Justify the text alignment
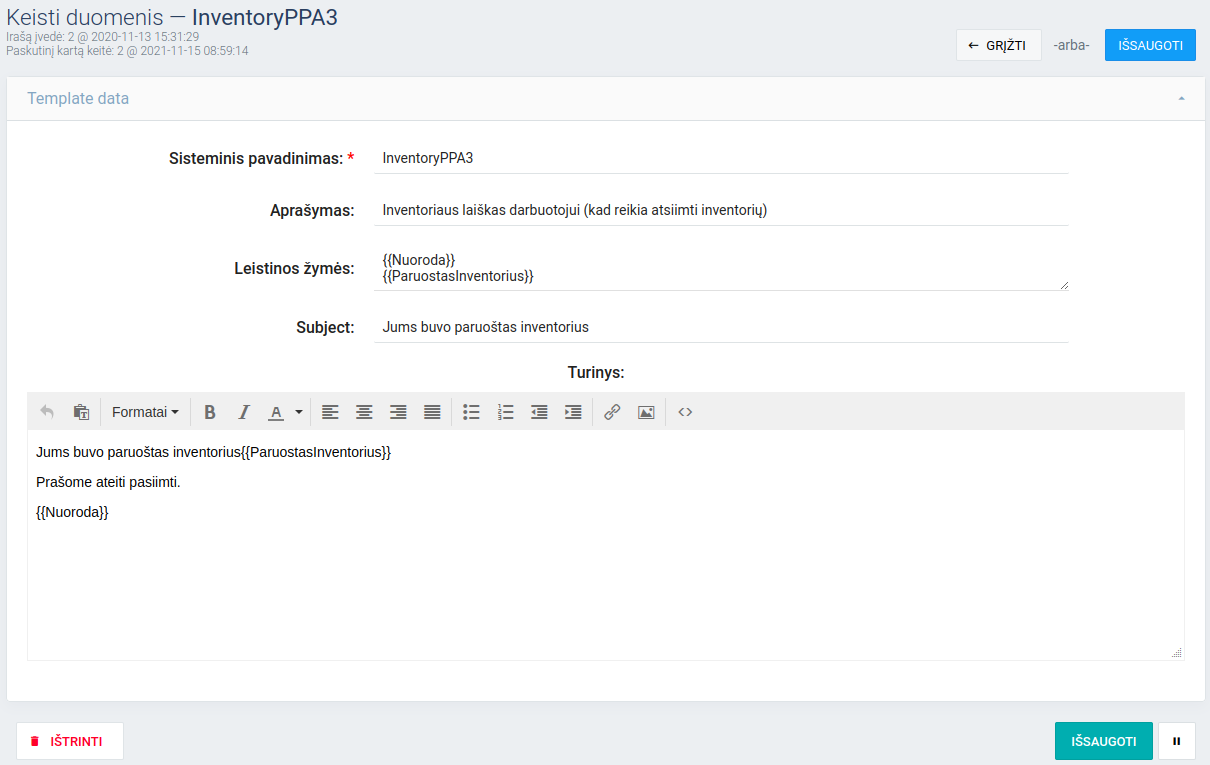Image resolution: width=1210 pixels, height=765 pixels. [432, 412]
